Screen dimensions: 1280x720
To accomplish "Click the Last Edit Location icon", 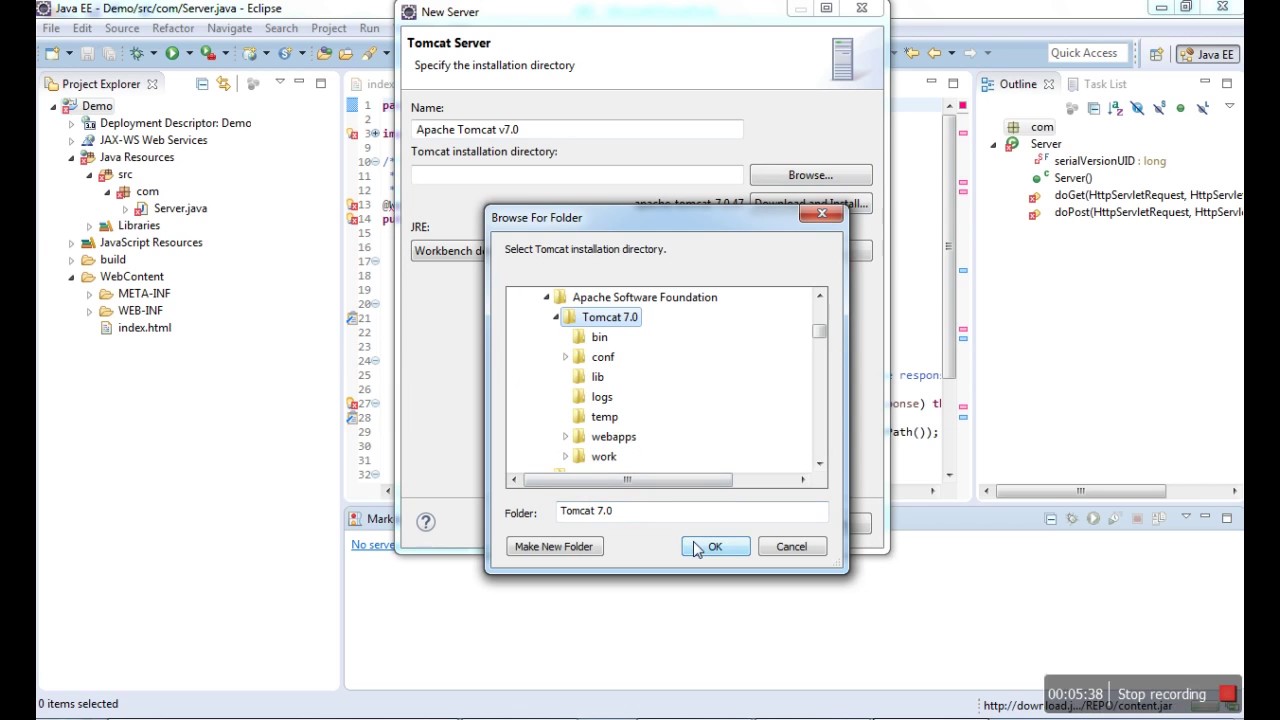I will [911, 53].
